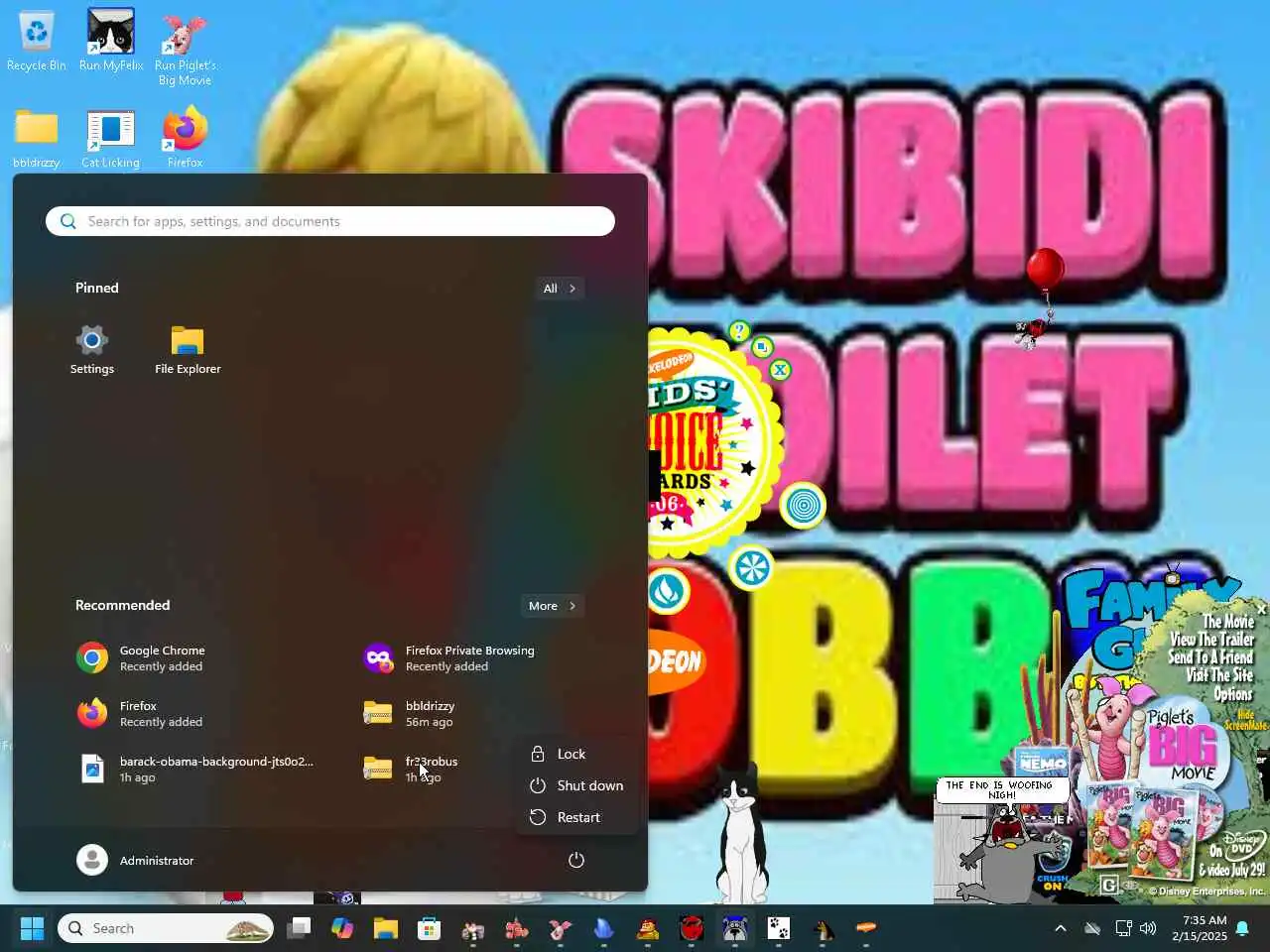Click Send To A Friend in Piglet ScreenMate
Viewport: 1270px width, 952px height.
tap(1210, 657)
